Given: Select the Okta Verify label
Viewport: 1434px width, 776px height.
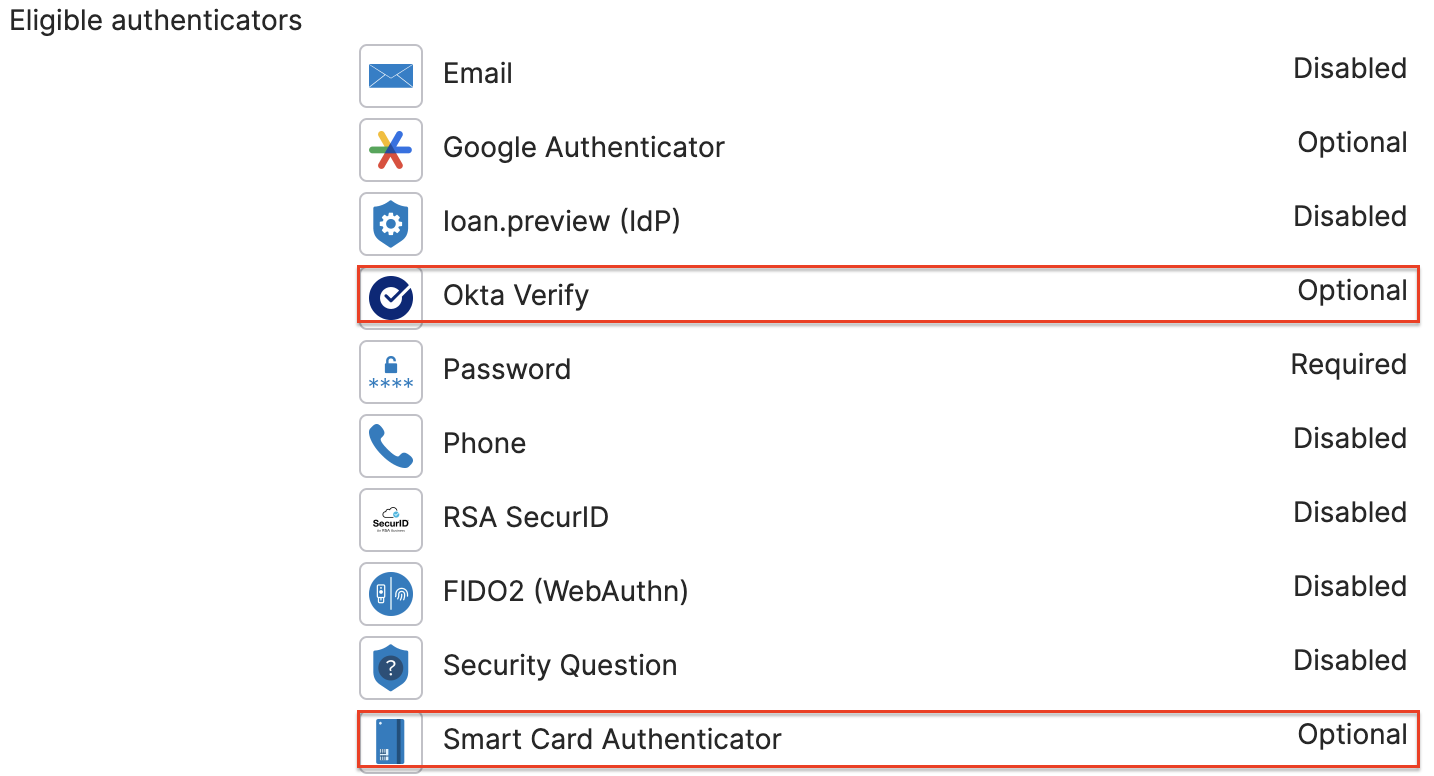Looking at the screenshot, I should click(516, 296).
